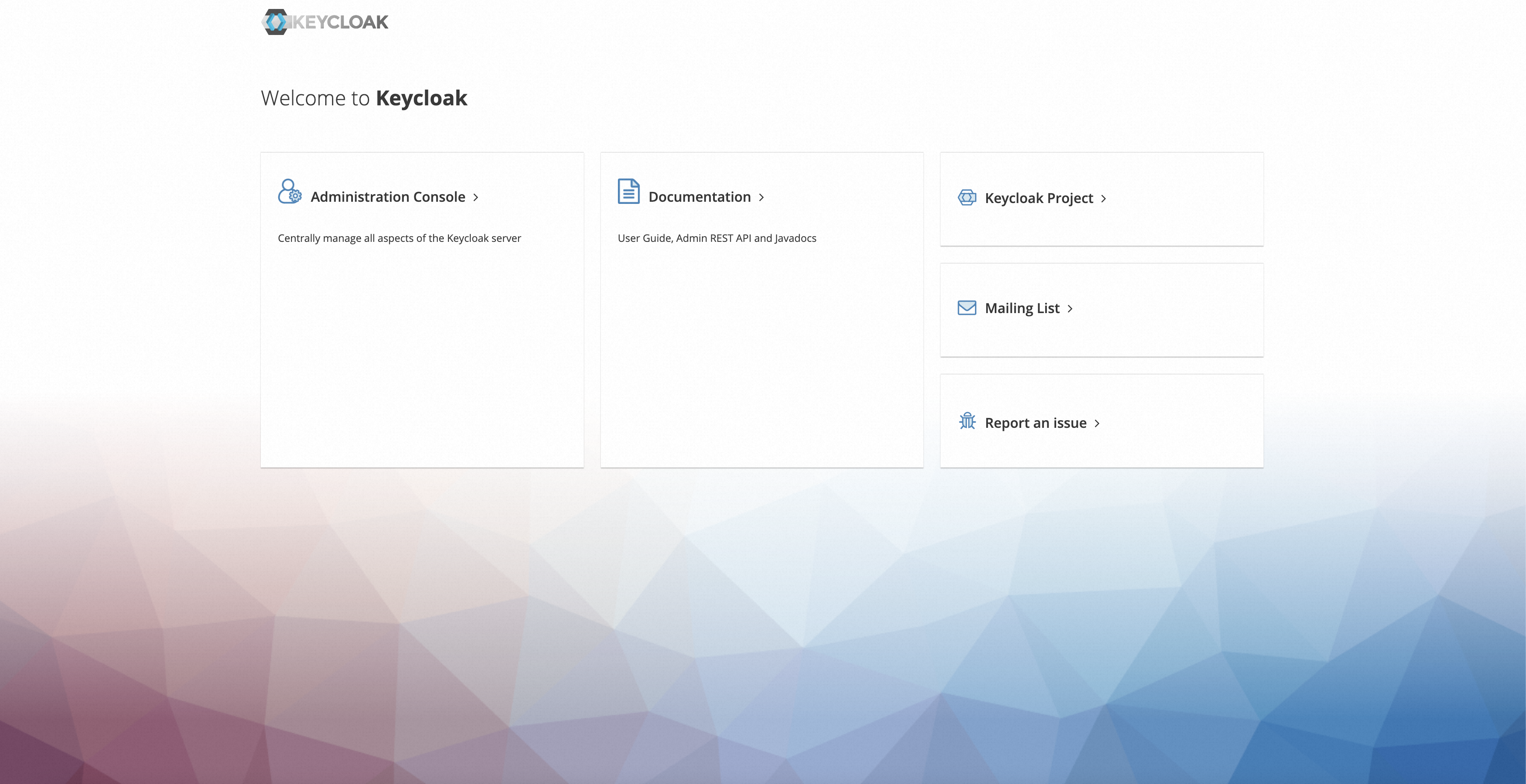This screenshot has height=784, width=1526.
Task: Click the KEYCLOAK wordmark in header
Action: point(341,23)
